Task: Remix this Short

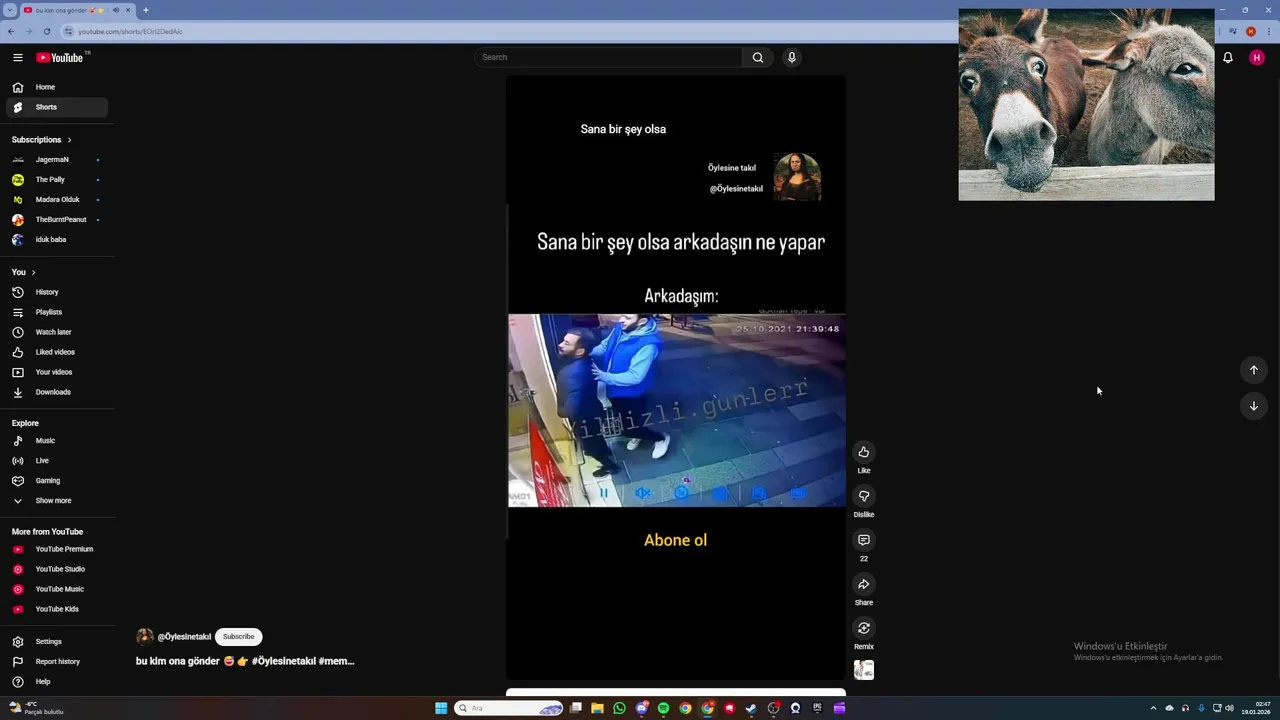Action: 864,628
